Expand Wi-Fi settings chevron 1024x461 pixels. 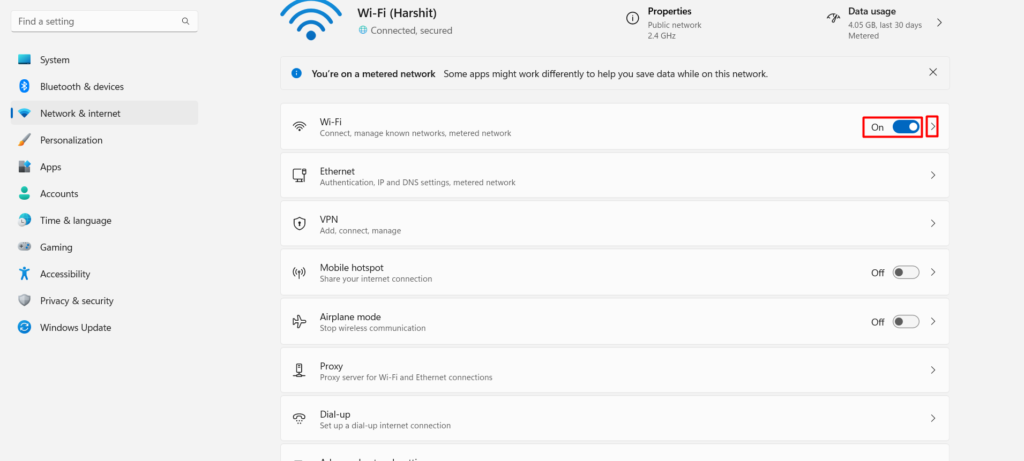pyautogui.click(x=933, y=127)
